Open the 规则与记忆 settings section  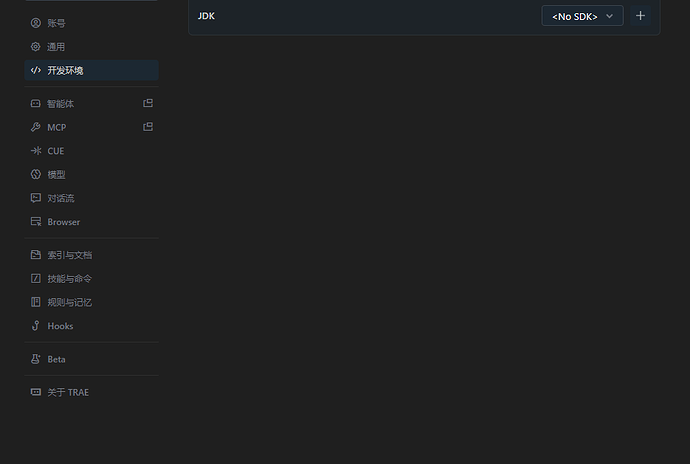pyautogui.click(x=92, y=302)
